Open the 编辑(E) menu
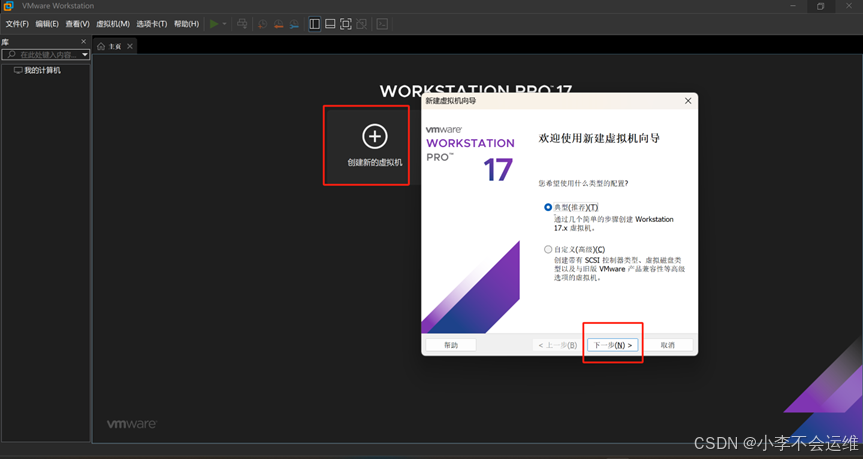 click(47, 24)
